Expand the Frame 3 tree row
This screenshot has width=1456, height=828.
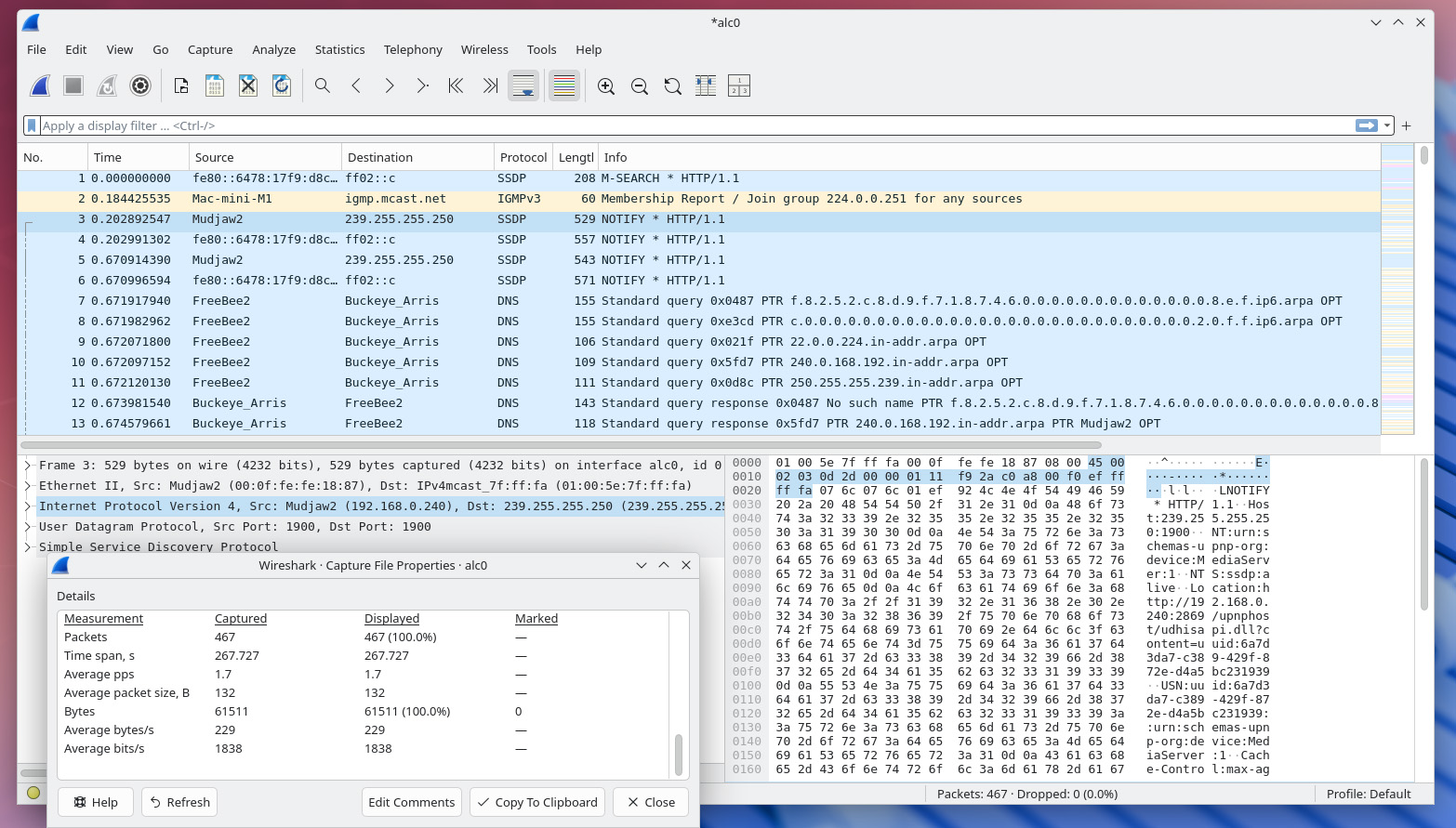click(28, 466)
